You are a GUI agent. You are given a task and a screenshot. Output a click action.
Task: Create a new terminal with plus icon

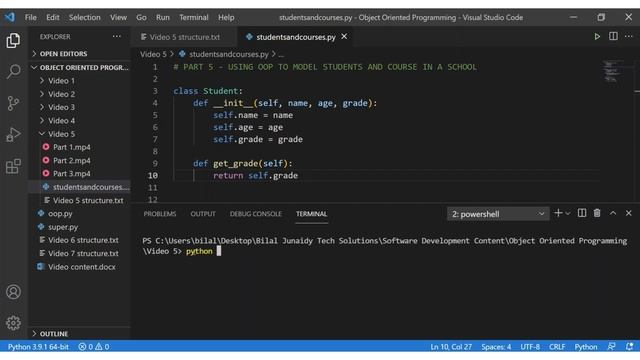point(558,213)
